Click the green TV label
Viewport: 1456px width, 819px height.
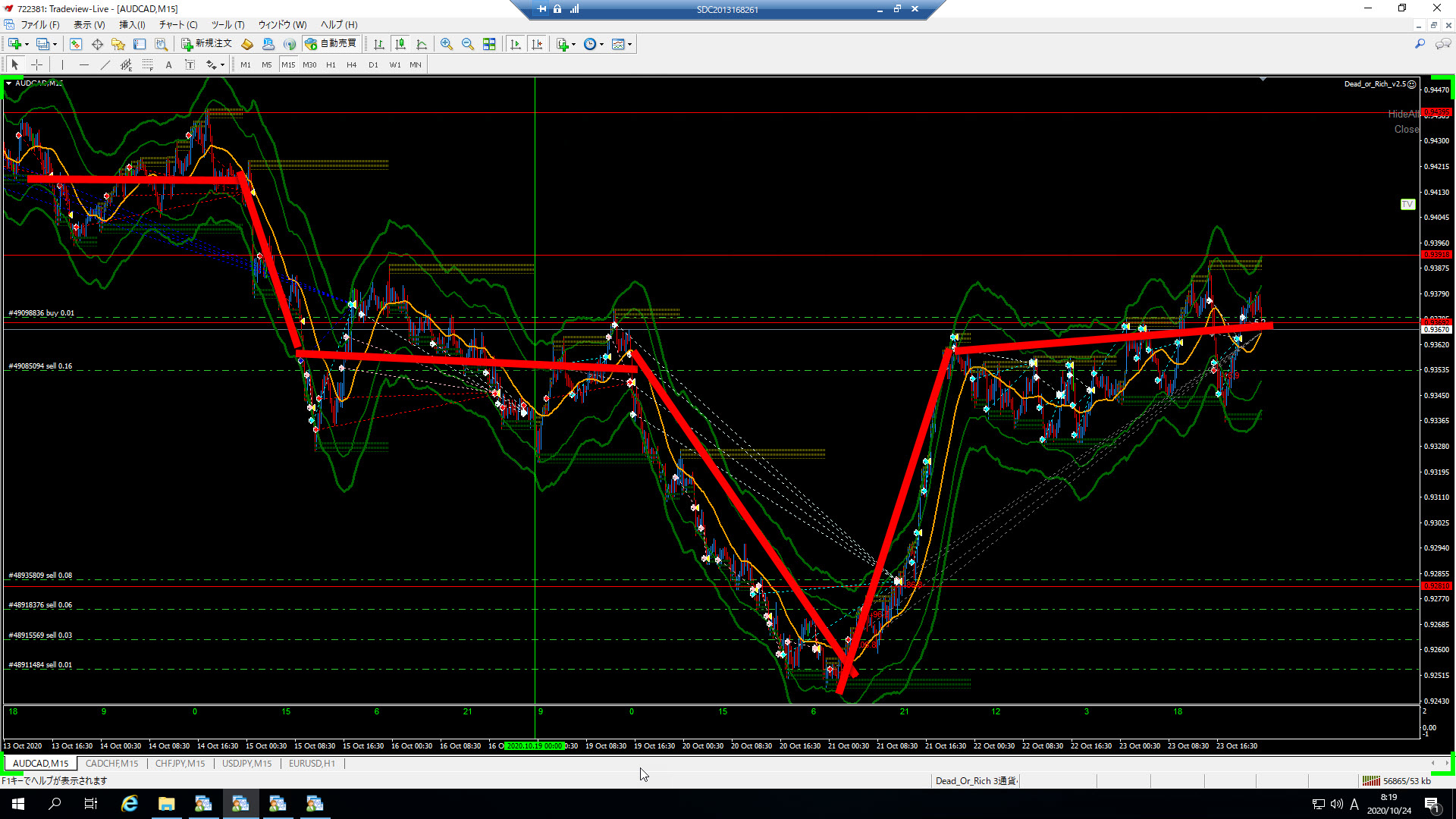point(1407,204)
